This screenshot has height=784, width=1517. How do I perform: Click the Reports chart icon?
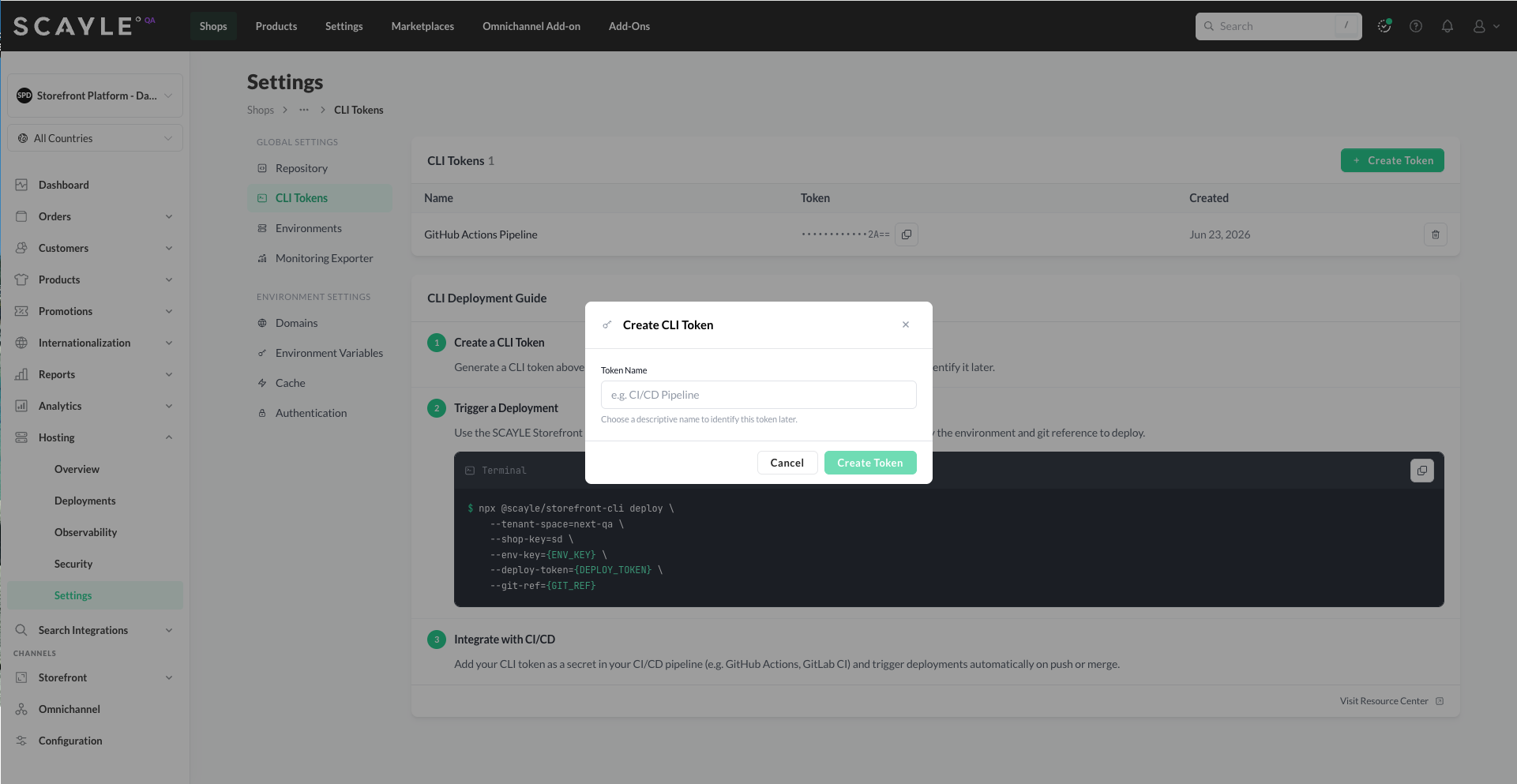click(x=21, y=374)
